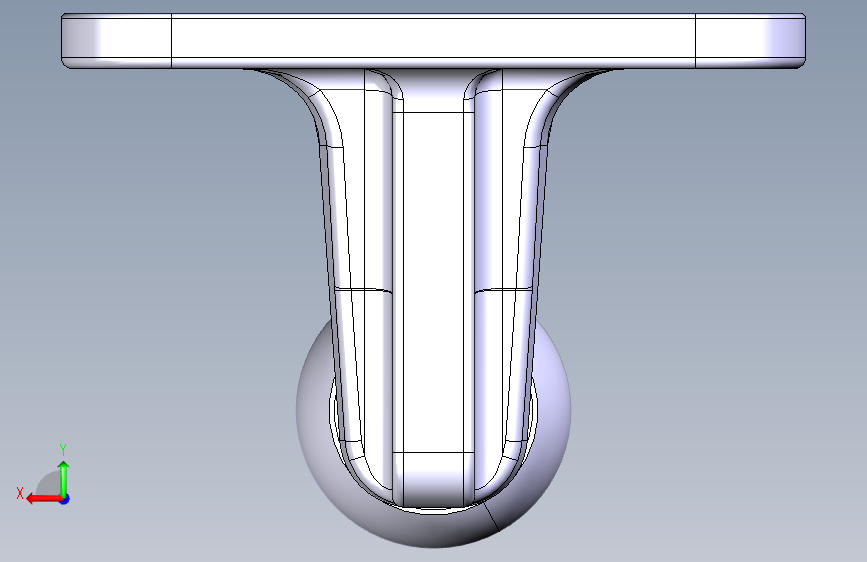The height and width of the screenshot is (562, 867).
Task: Click the green Y axis arrow of the triad
Action: click(64, 479)
